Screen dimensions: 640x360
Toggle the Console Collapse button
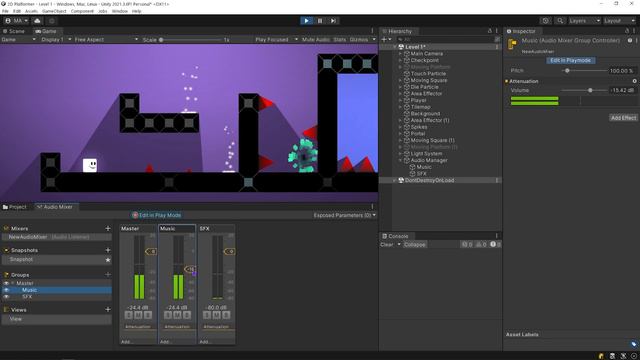coord(414,244)
